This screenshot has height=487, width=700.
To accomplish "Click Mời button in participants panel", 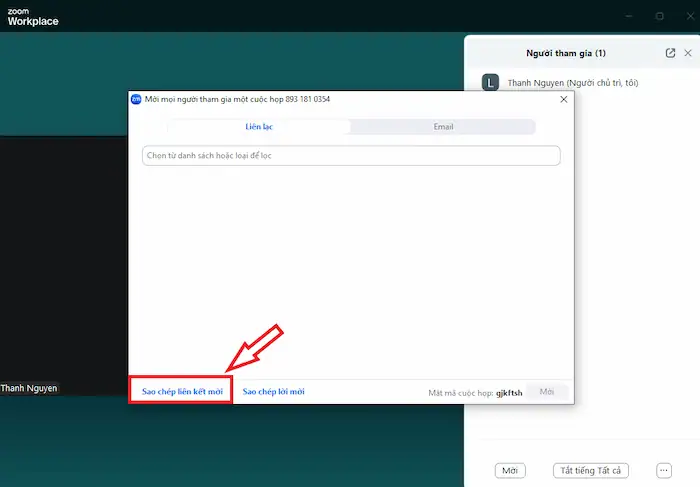I will click(510, 470).
